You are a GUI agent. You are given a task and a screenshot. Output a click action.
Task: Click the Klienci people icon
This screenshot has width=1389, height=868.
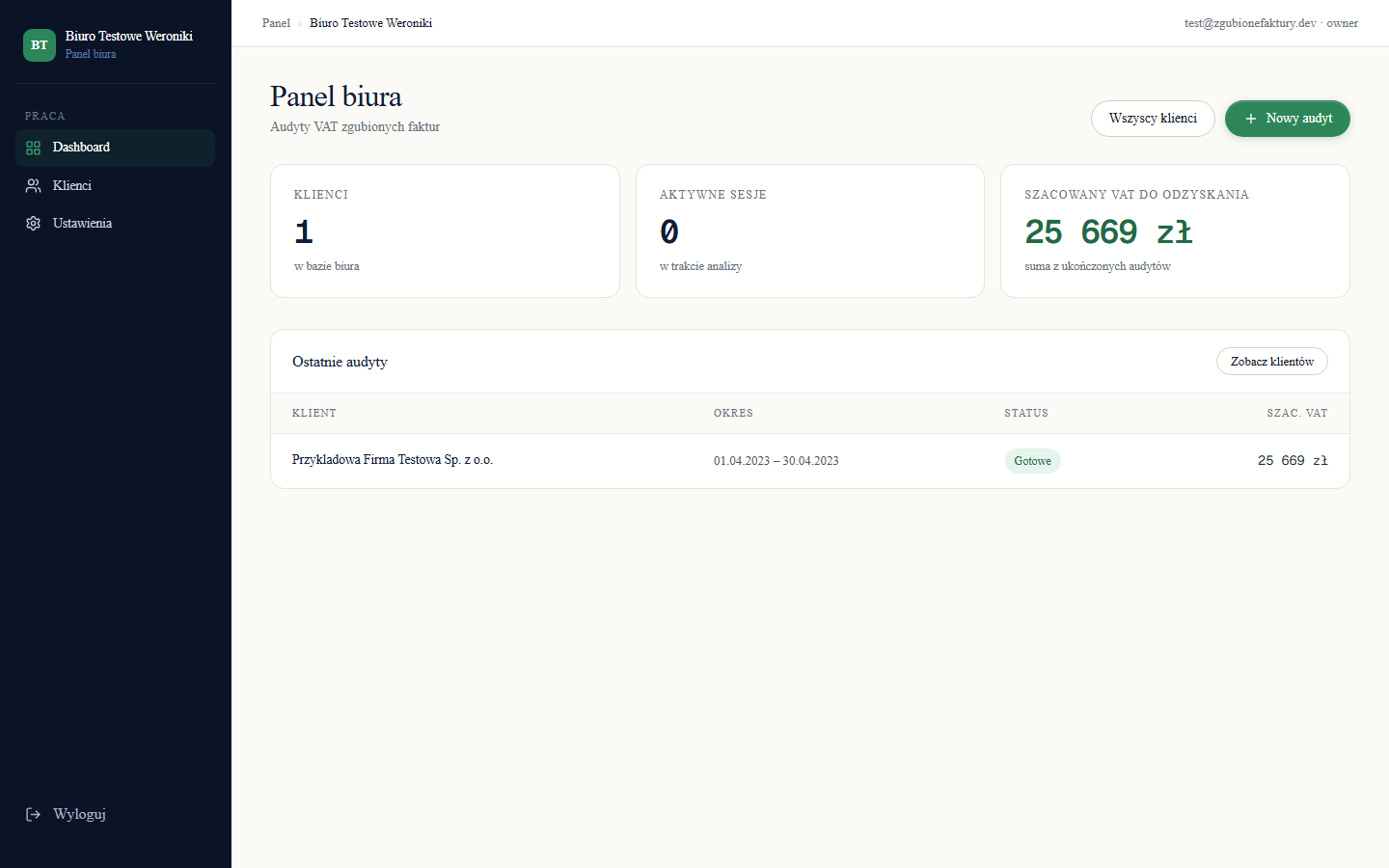point(33,185)
